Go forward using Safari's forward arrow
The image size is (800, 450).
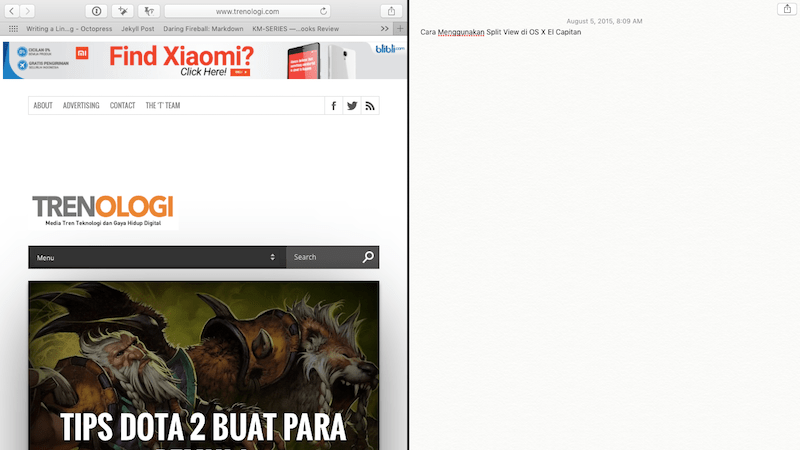pyautogui.click(x=28, y=11)
